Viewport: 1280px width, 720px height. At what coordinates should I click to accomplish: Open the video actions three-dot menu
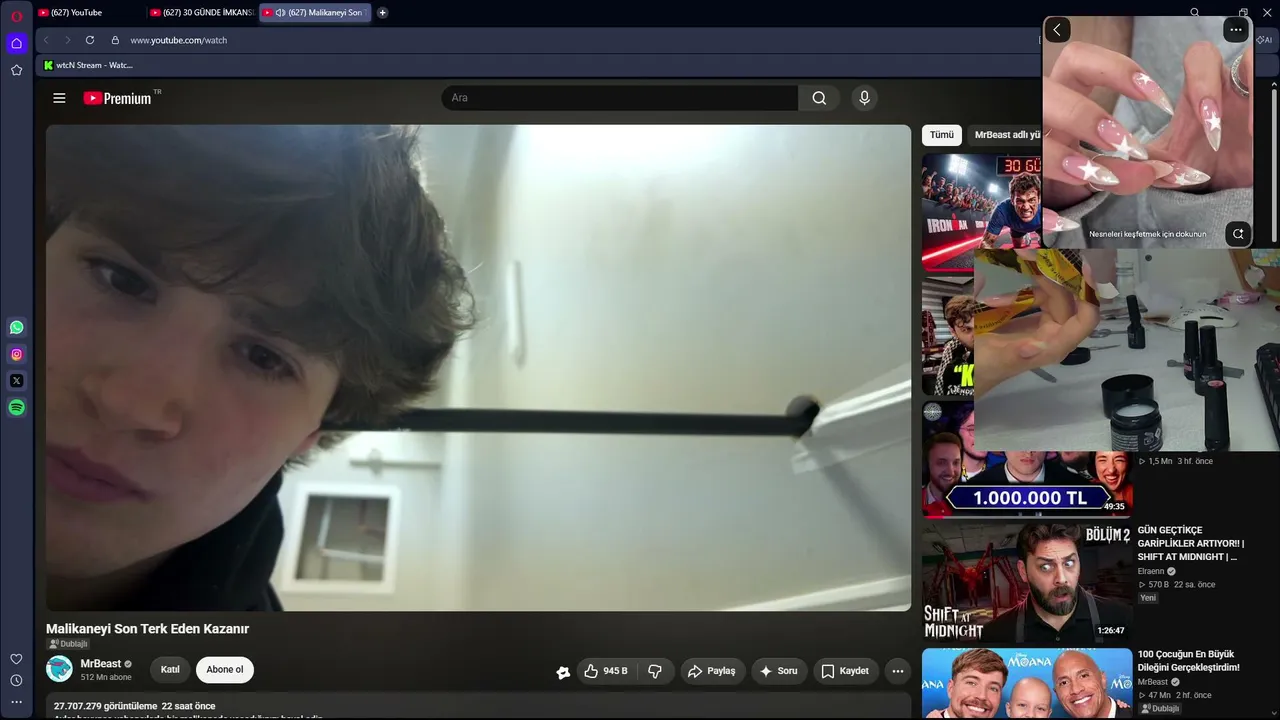point(898,671)
